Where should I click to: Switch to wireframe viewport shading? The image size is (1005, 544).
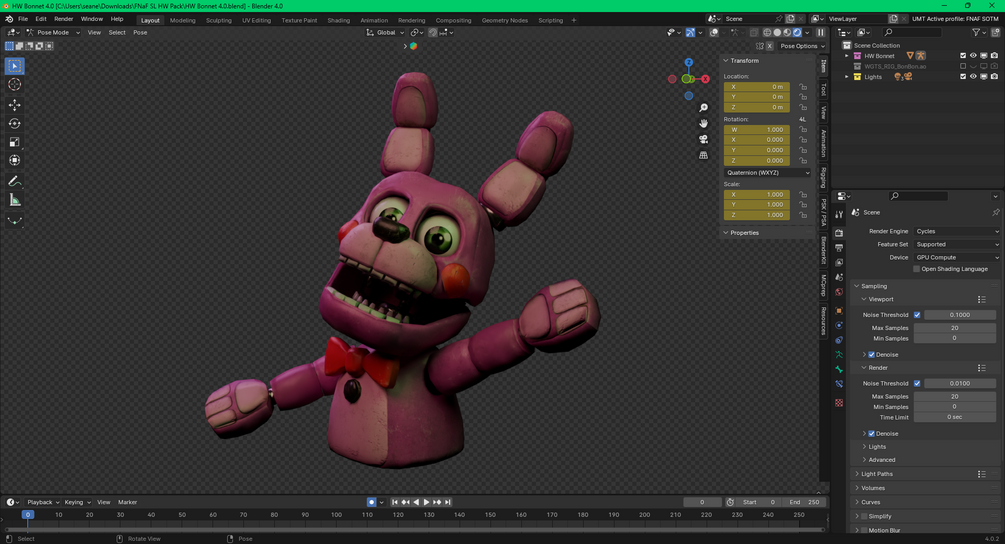[x=767, y=32]
